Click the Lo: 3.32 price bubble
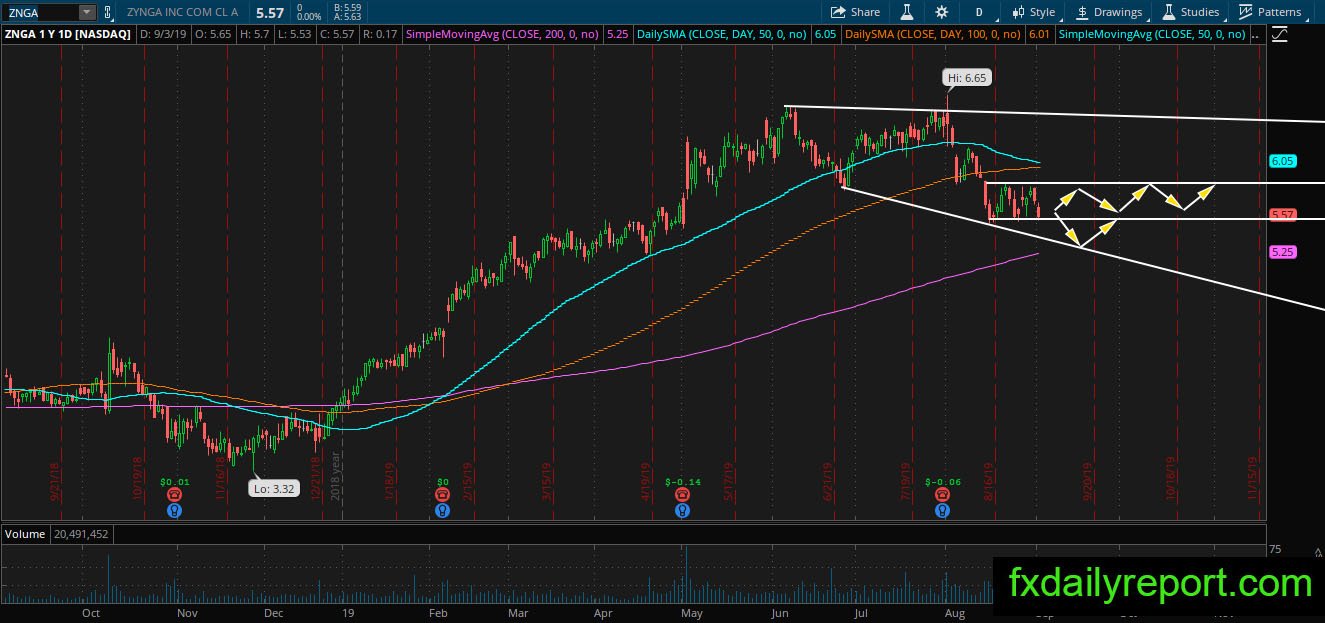 tap(276, 490)
